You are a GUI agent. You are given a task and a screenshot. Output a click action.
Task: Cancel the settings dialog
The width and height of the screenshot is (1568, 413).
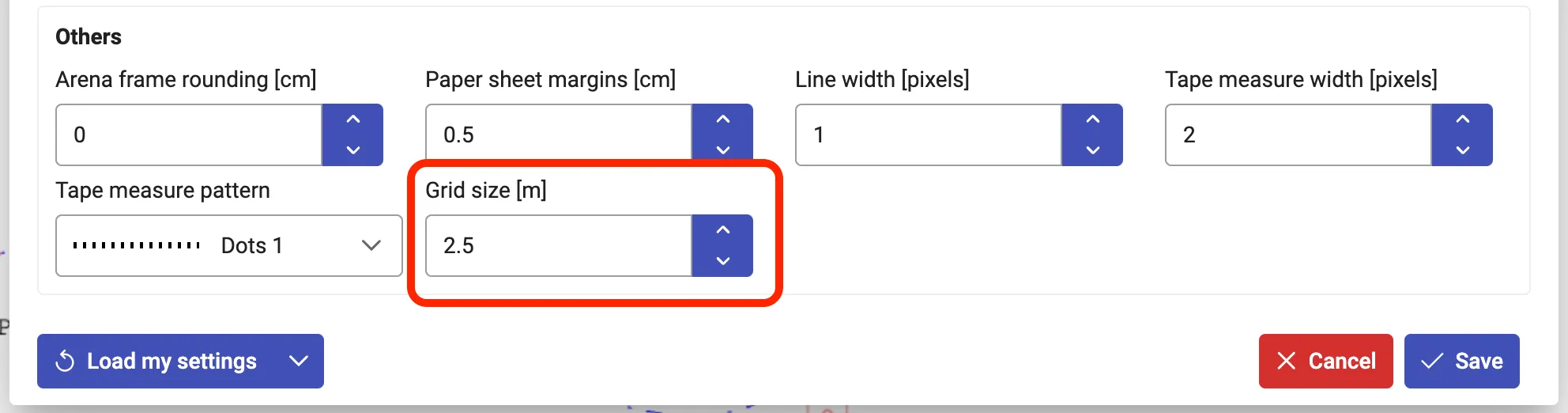[x=1325, y=361]
